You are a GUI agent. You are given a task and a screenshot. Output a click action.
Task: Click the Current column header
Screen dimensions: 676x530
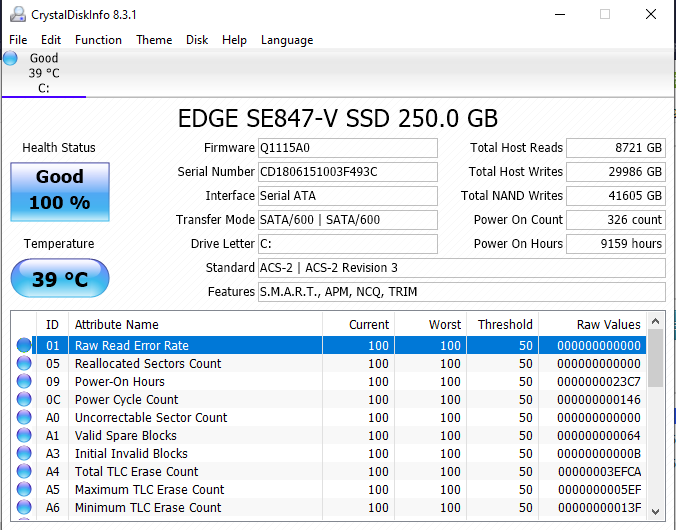point(358,324)
